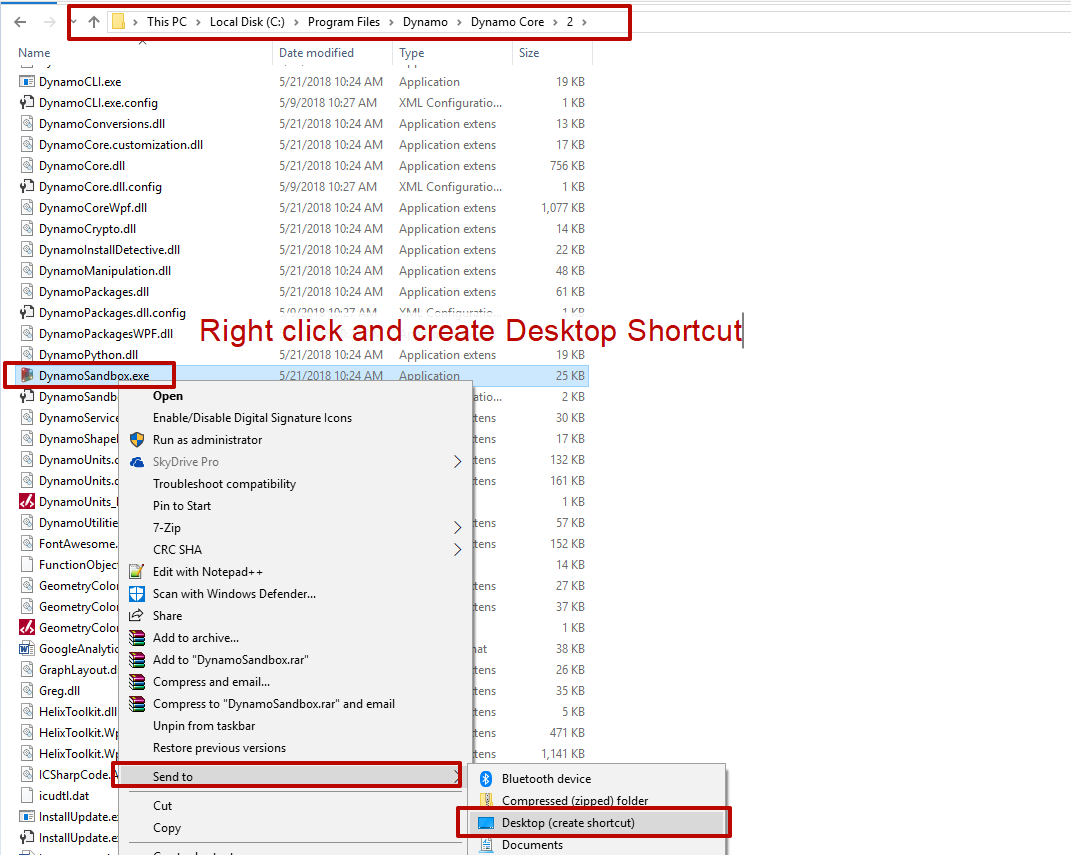Open recent locations dropdown beside Forward arrow
This screenshot has height=855, width=1071.
tap(72, 22)
